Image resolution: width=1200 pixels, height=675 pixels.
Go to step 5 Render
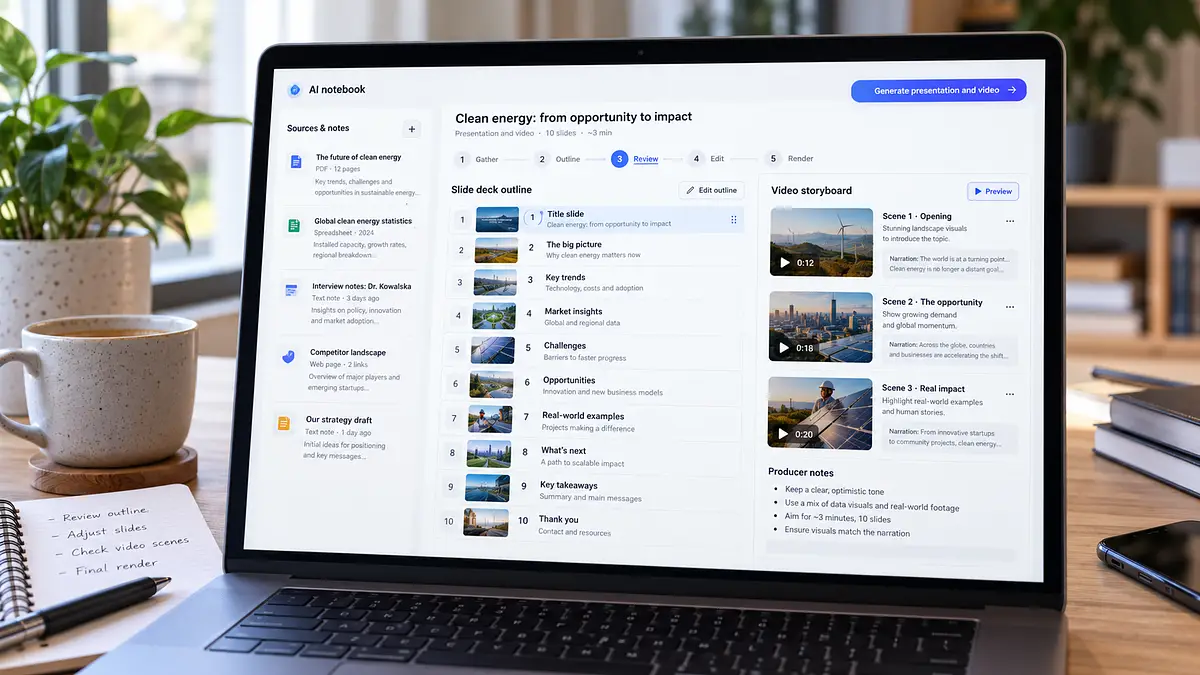pos(789,159)
